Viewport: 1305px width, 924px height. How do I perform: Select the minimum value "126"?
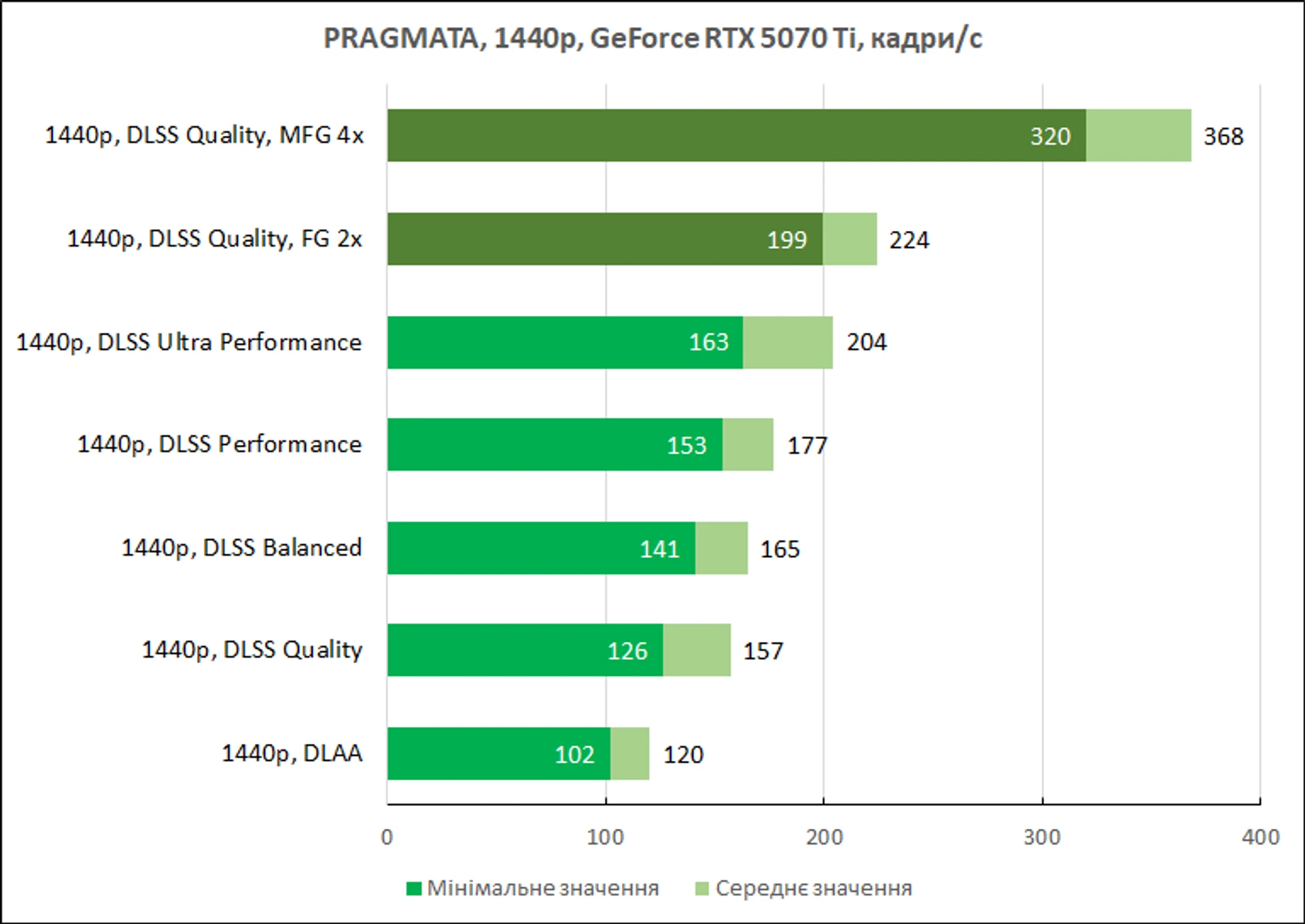click(x=627, y=651)
